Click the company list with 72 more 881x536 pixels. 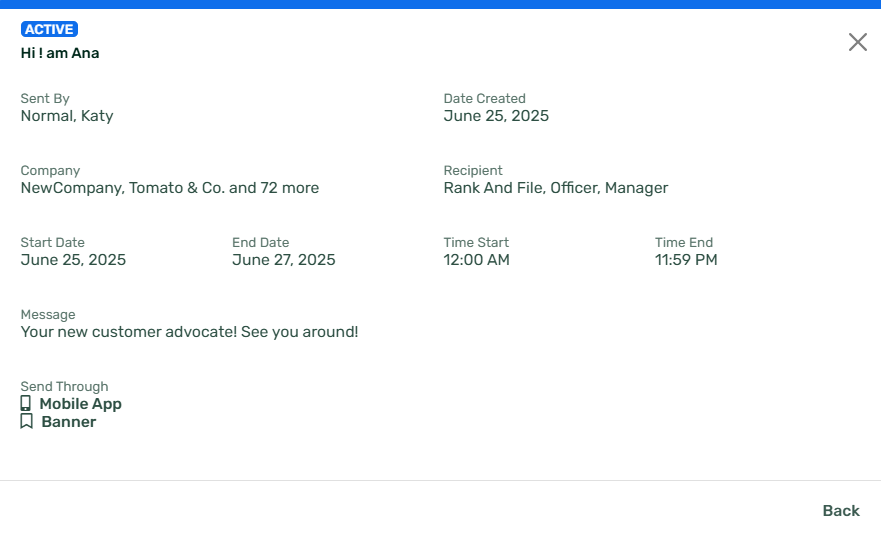[x=170, y=188]
